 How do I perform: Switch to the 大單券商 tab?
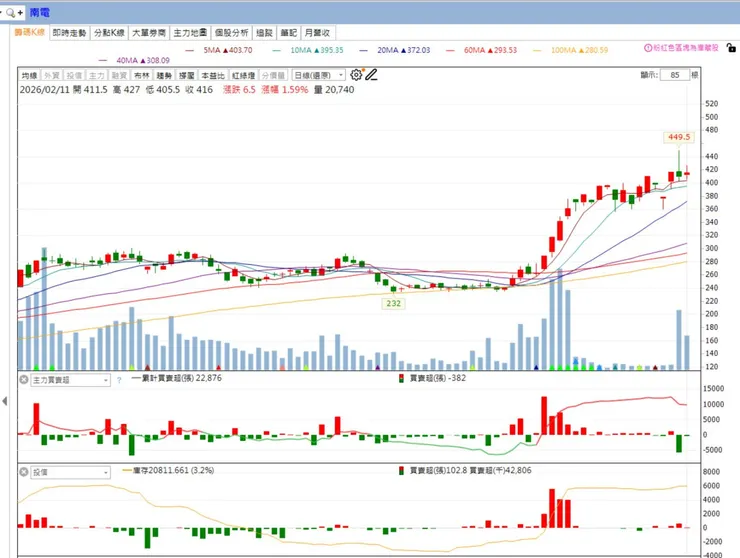point(149,33)
